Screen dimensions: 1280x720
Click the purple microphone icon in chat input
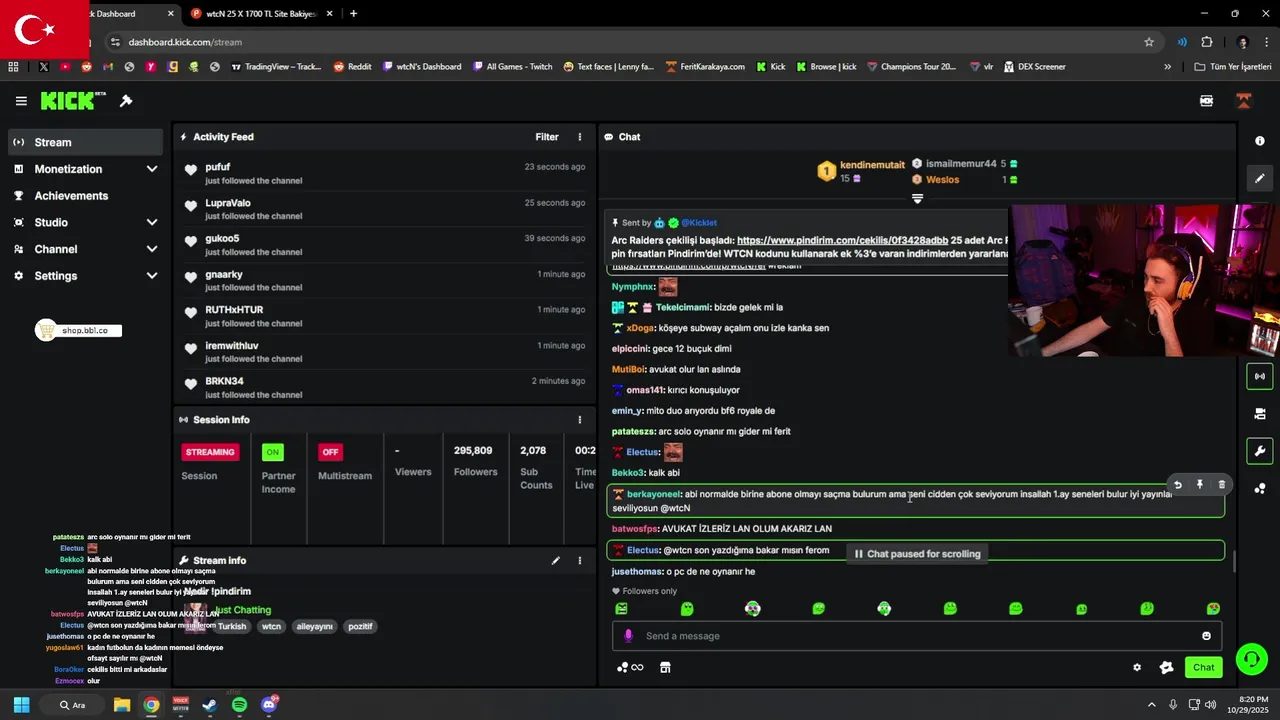(x=628, y=636)
